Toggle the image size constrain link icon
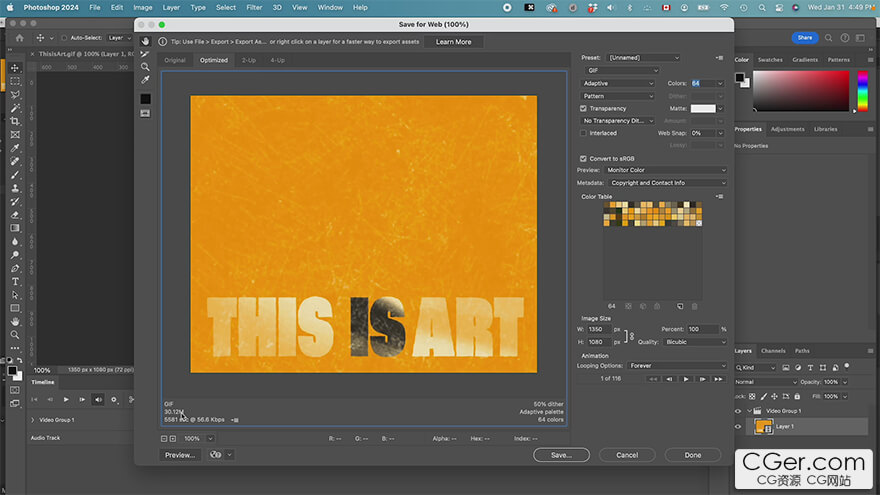 tap(631, 336)
